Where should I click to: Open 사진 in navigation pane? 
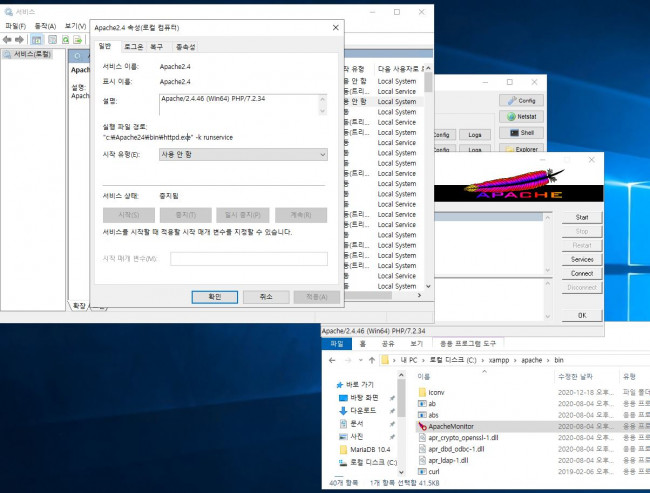click(356, 437)
